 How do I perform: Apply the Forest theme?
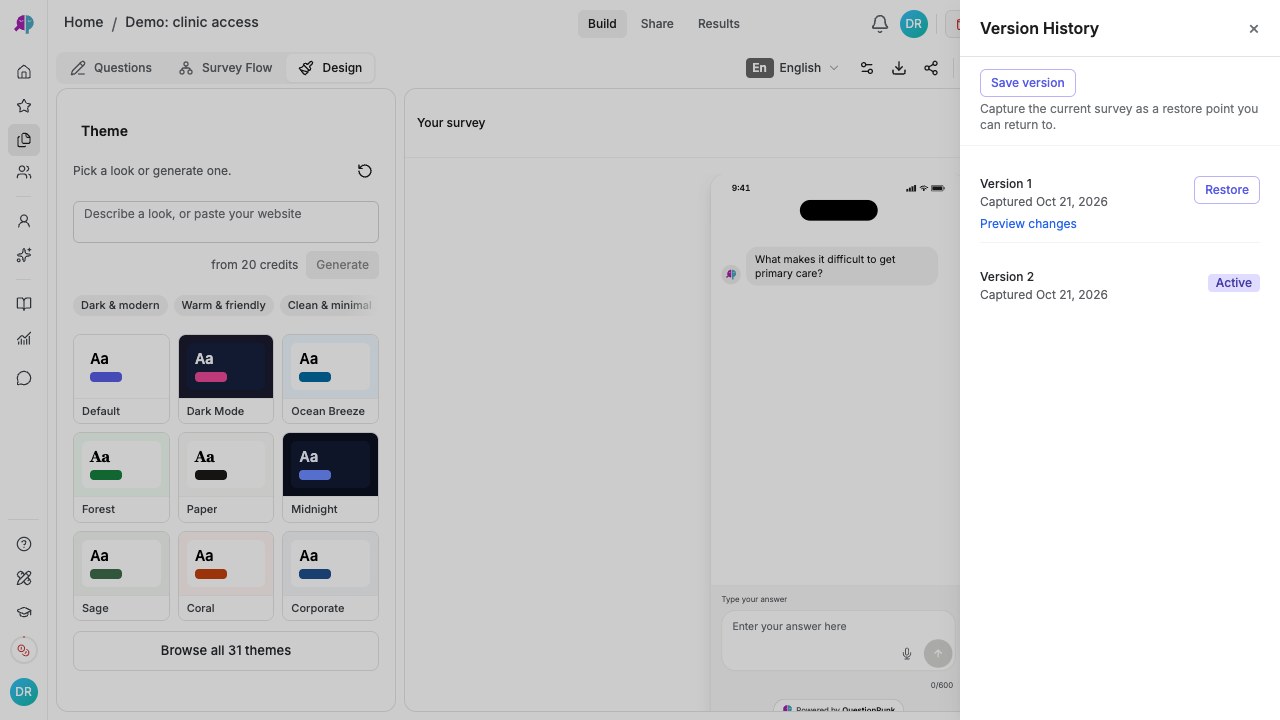click(x=121, y=477)
